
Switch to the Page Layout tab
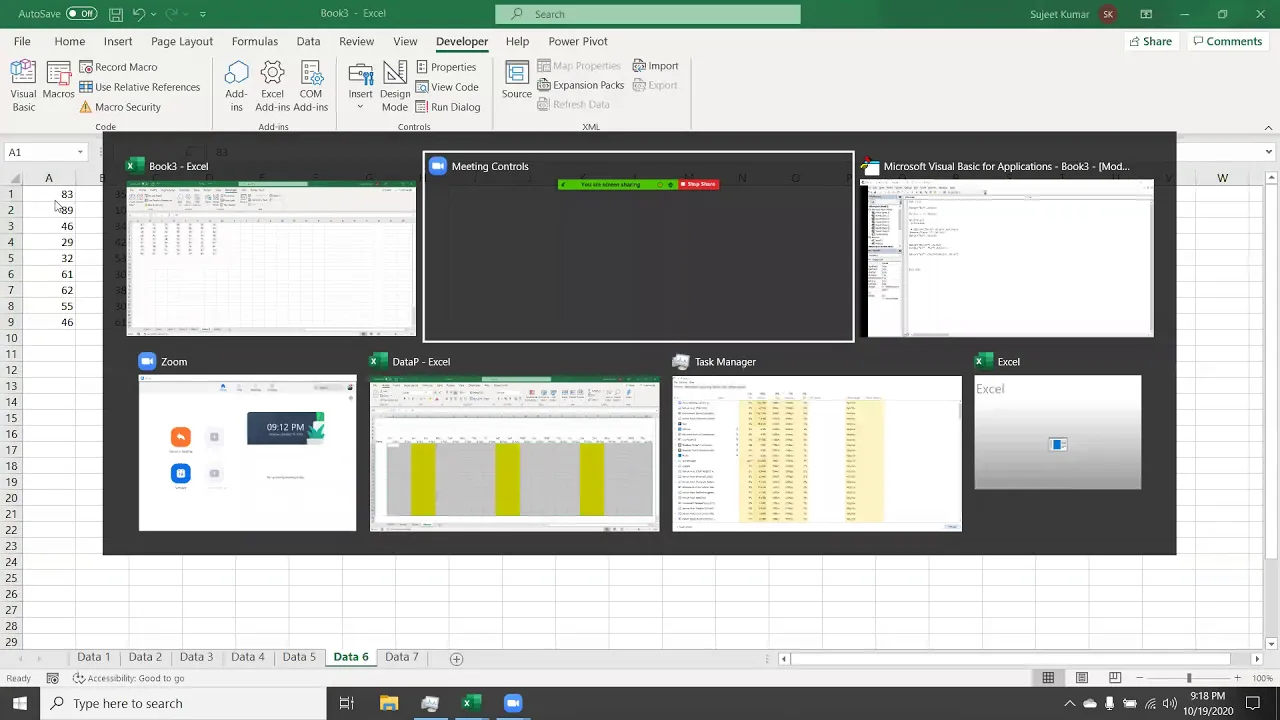pos(182,41)
